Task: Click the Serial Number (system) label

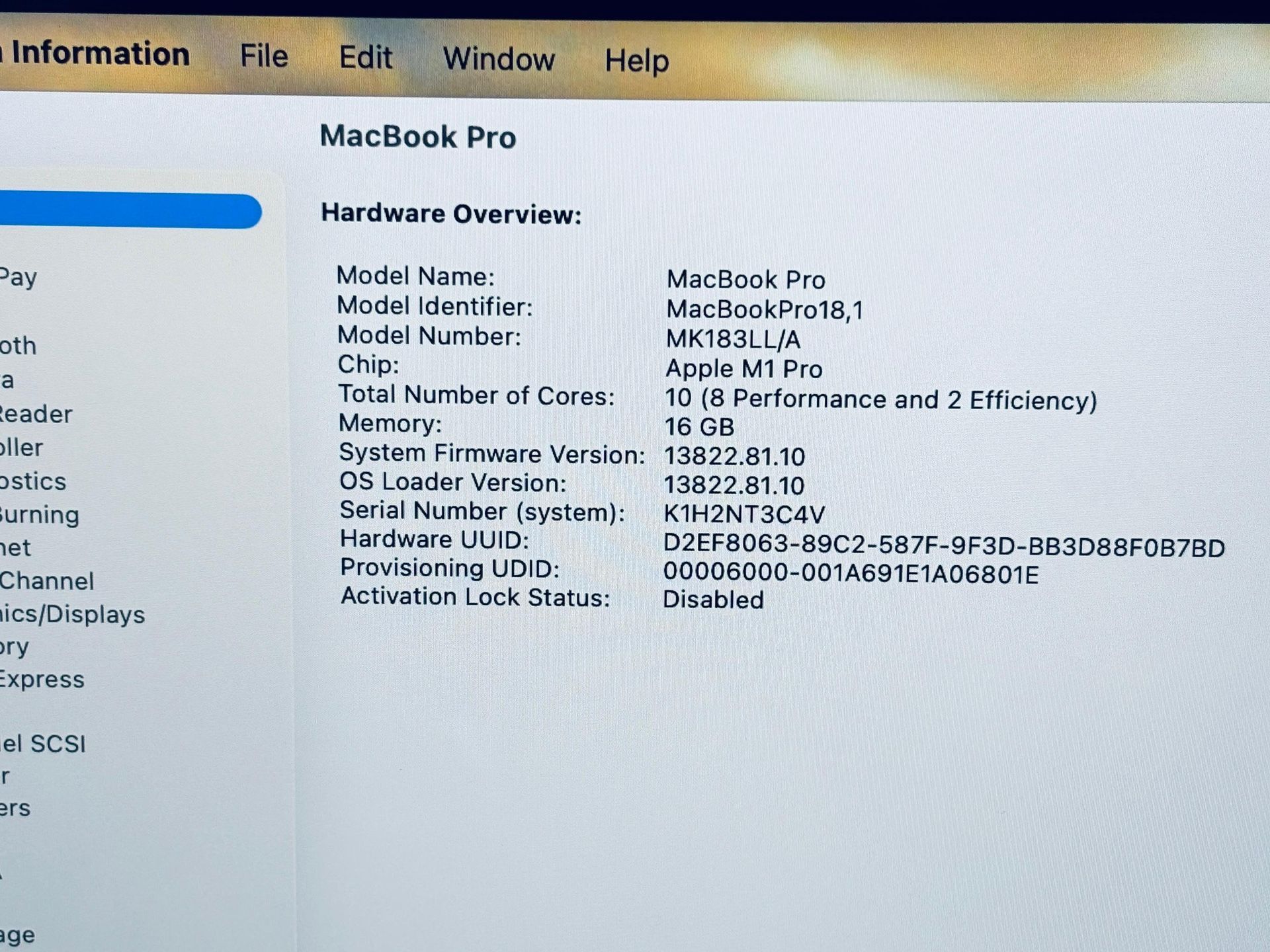Action: click(x=482, y=511)
